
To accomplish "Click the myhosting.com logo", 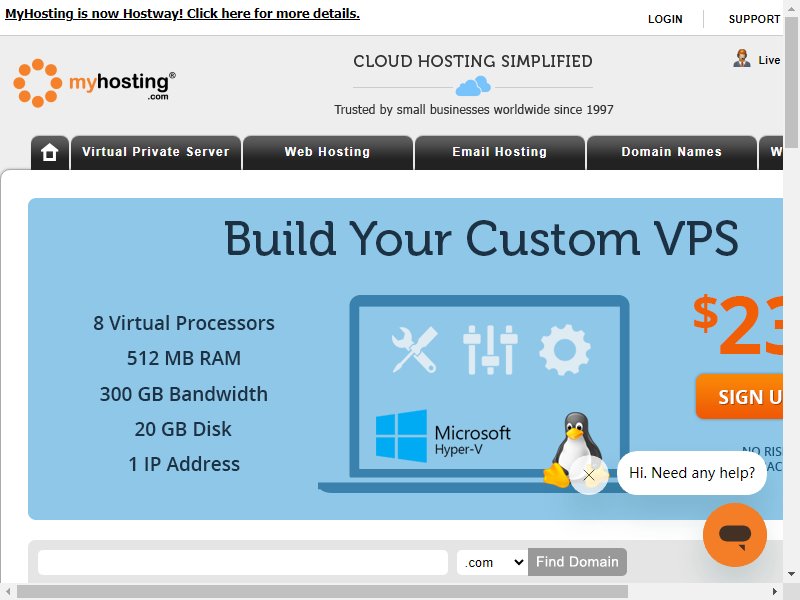I will (94, 83).
